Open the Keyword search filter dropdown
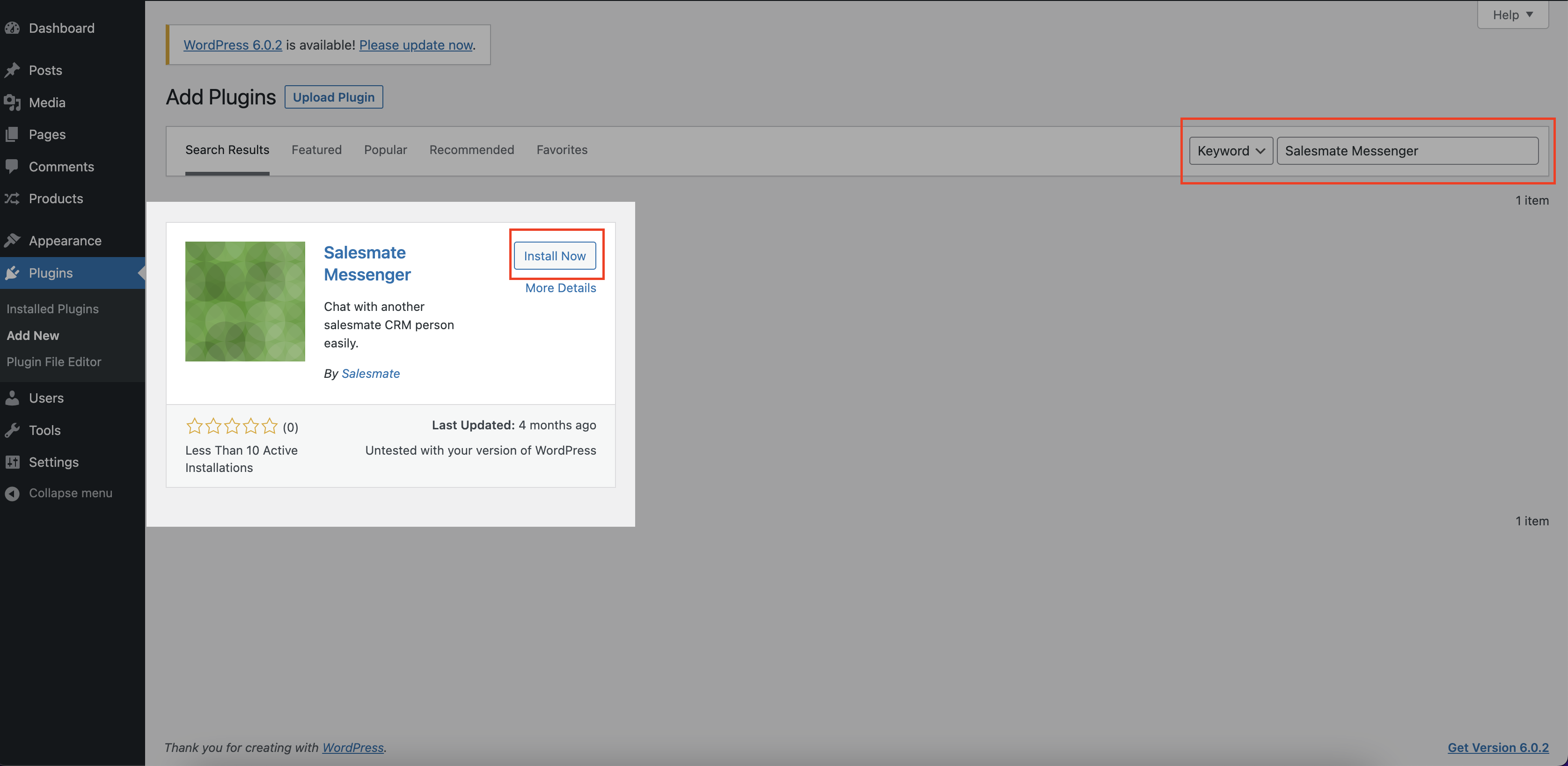1568x766 pixels. (1230, 150)
